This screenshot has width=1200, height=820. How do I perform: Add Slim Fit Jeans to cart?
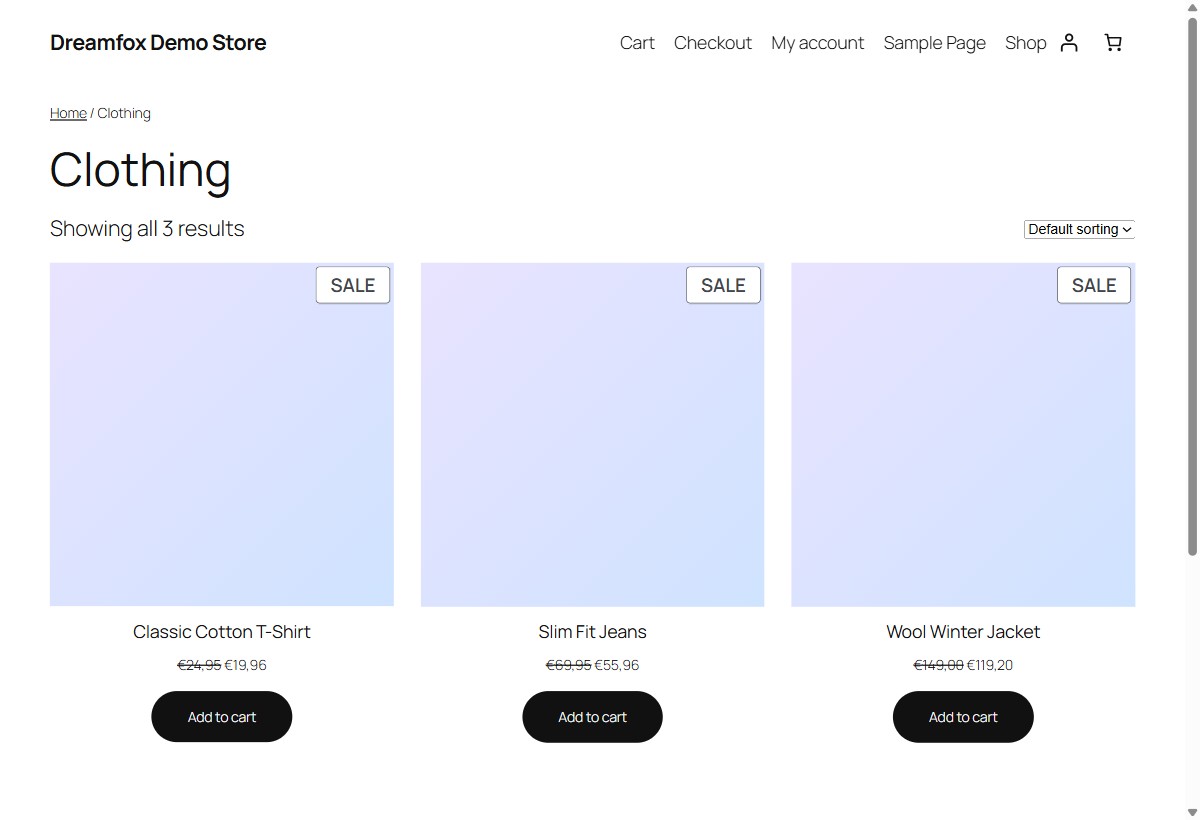click(592, 717)
